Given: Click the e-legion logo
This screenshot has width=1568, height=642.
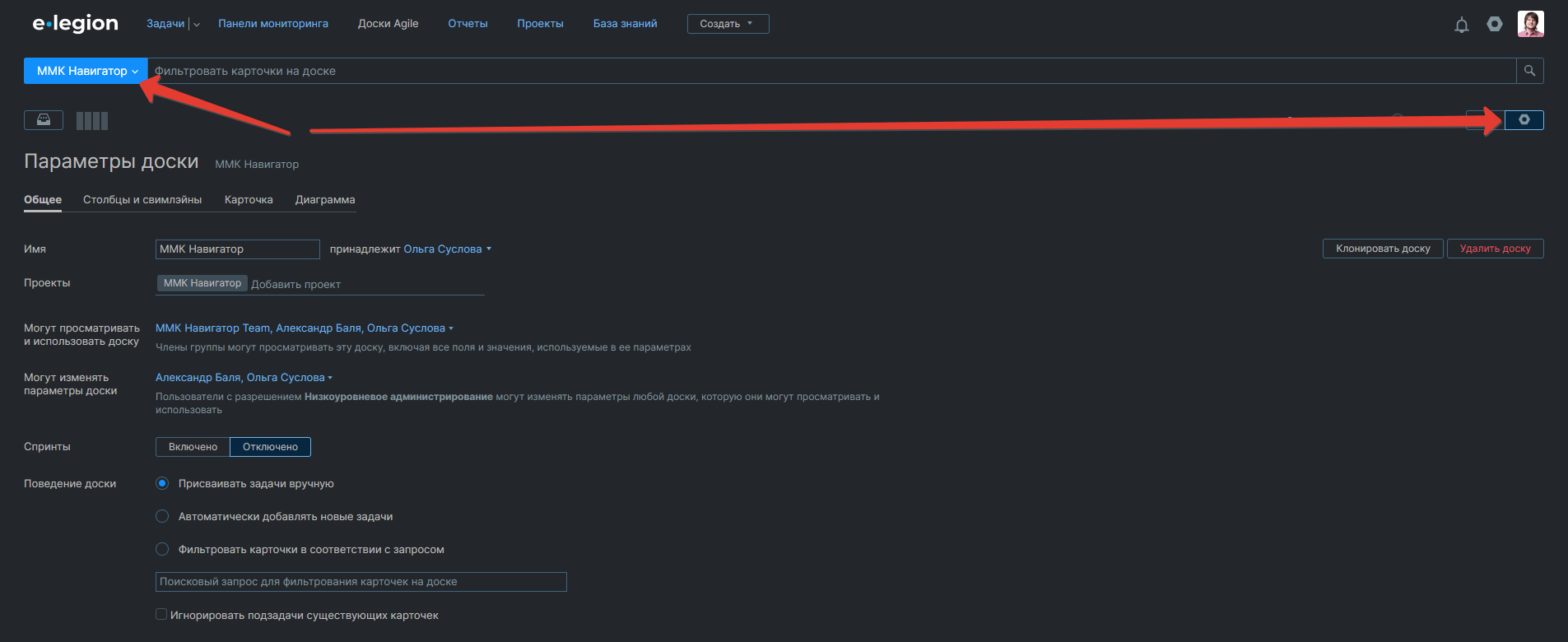Looking at the screenshot, I should coord(76,24).
